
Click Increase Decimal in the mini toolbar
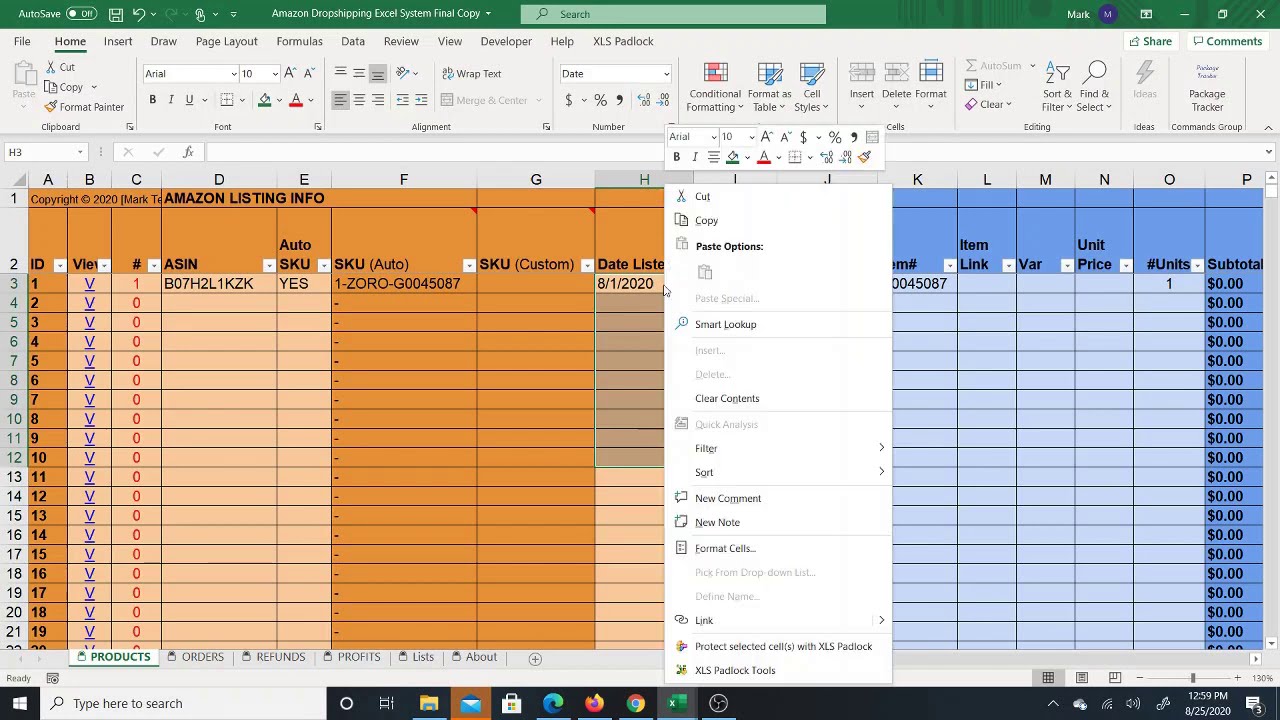click(x=827, y=157)
